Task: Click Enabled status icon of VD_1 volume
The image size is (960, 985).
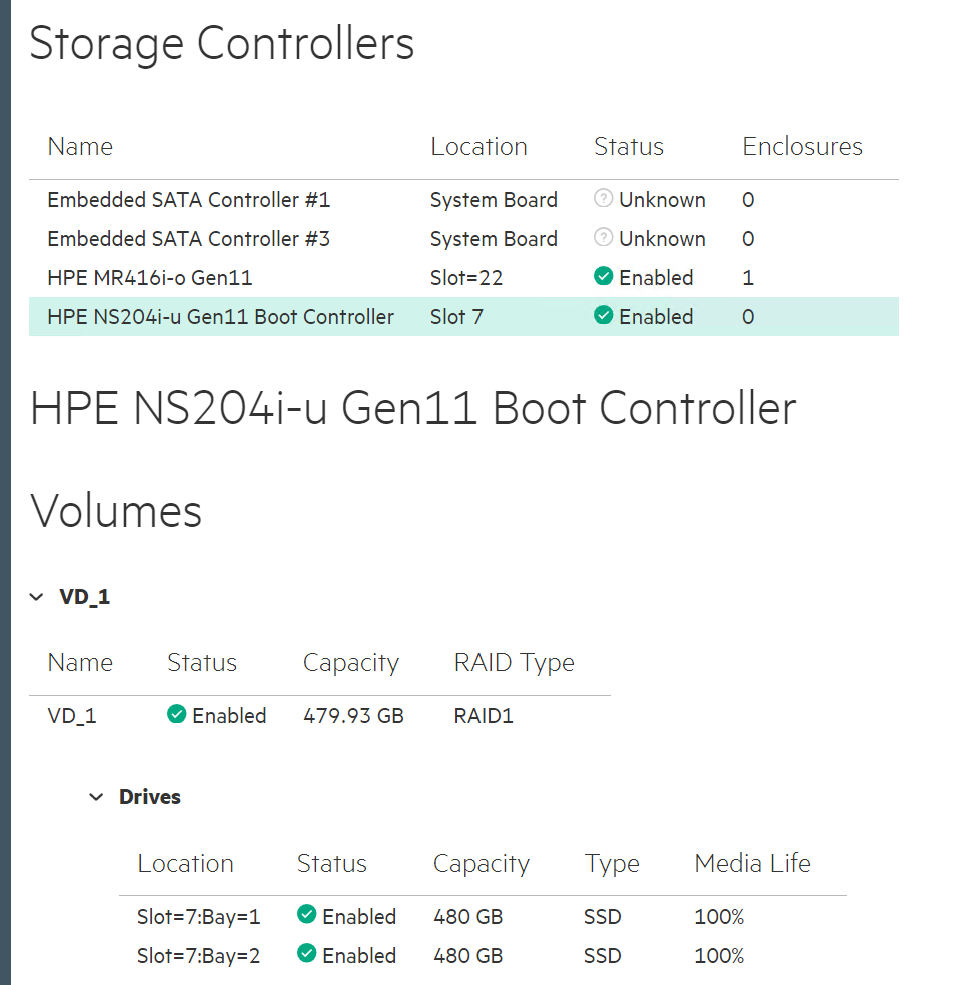Action: [177, 714]
